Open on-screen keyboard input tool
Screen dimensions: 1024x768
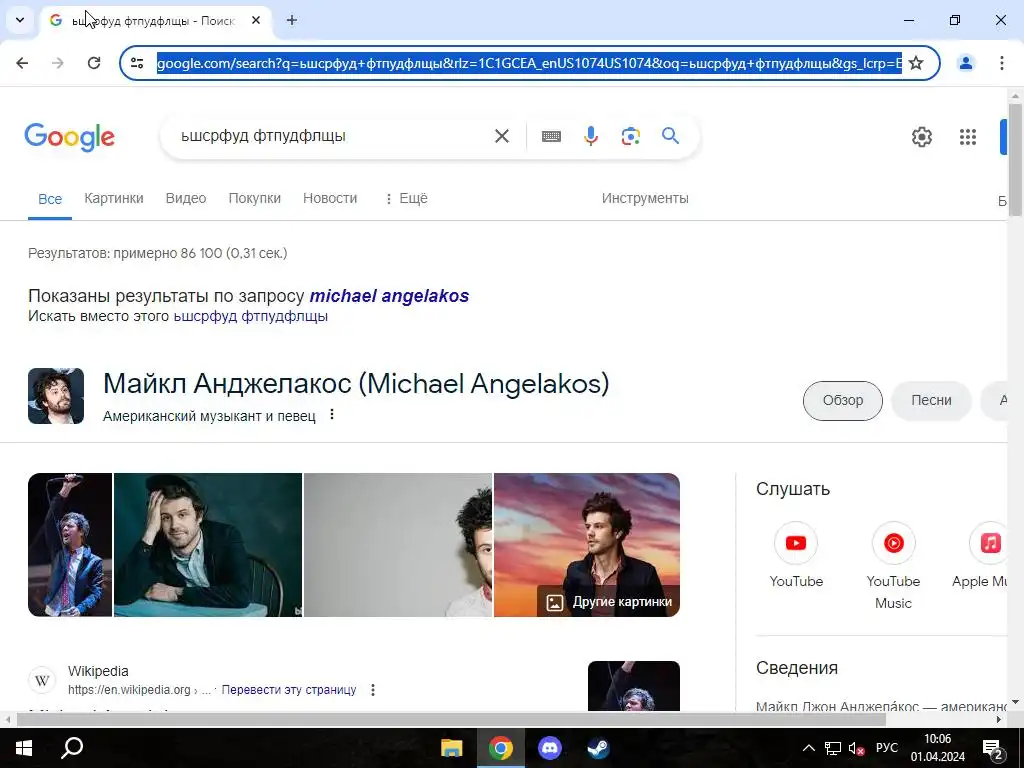[x=551, y=136]
